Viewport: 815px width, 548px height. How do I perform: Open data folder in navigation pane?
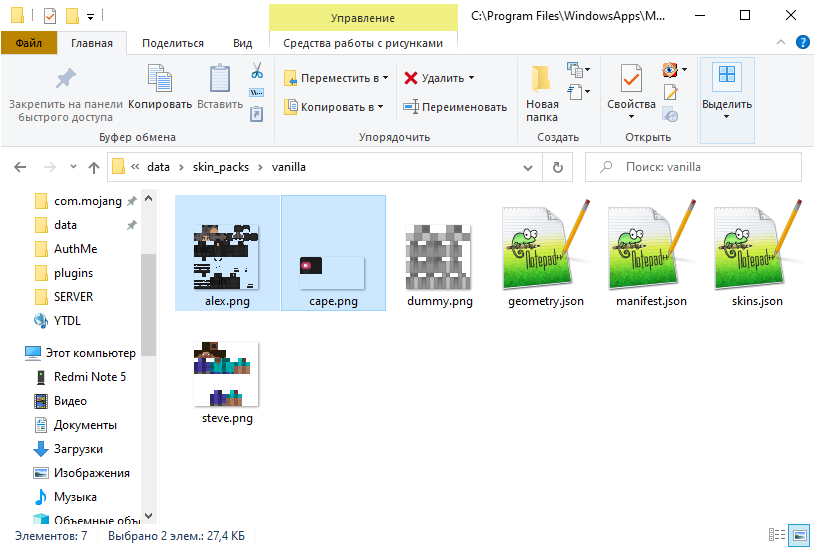[65, 225]
